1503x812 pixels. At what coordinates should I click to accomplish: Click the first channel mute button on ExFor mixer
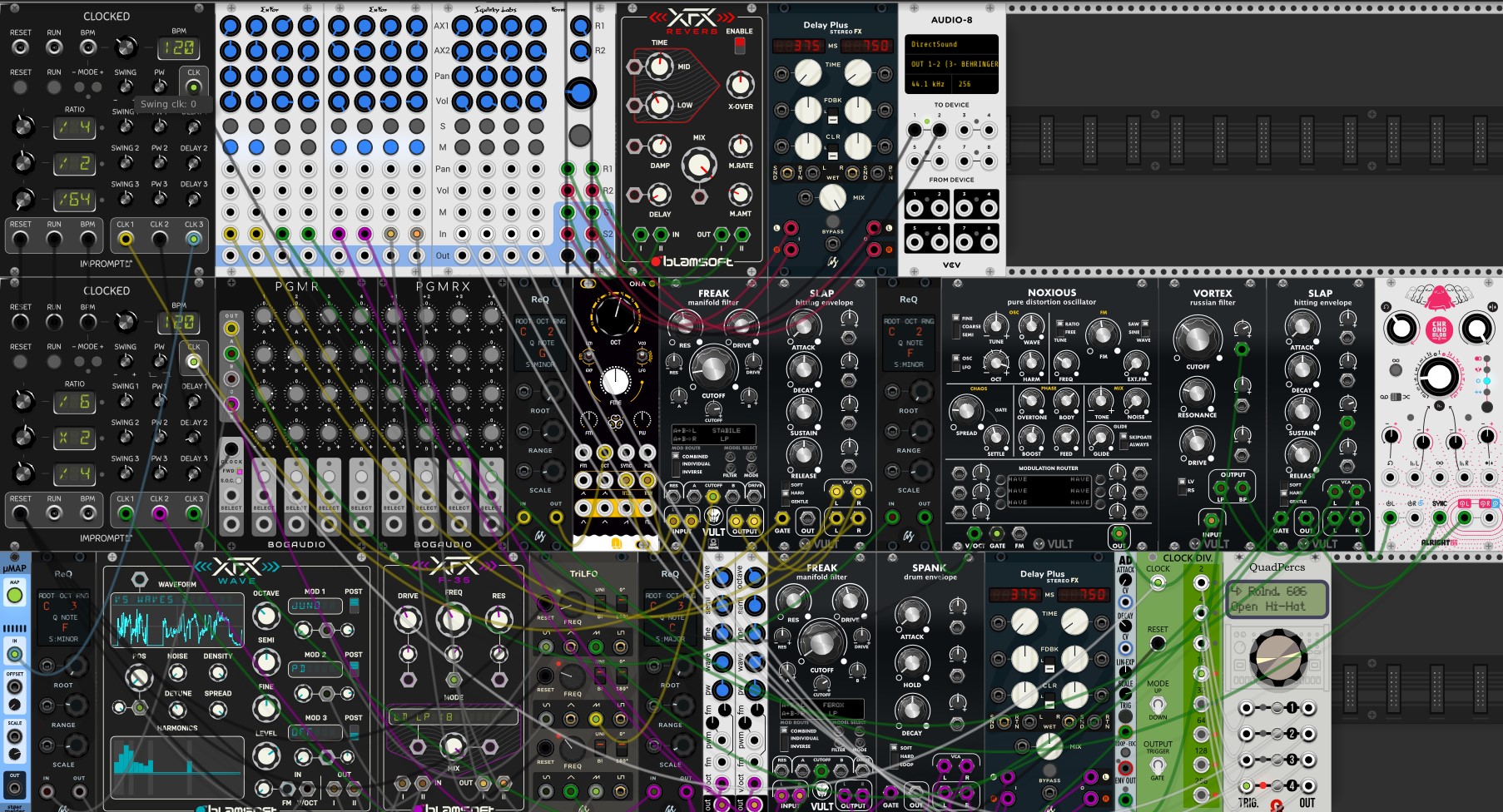coord(231,147)
